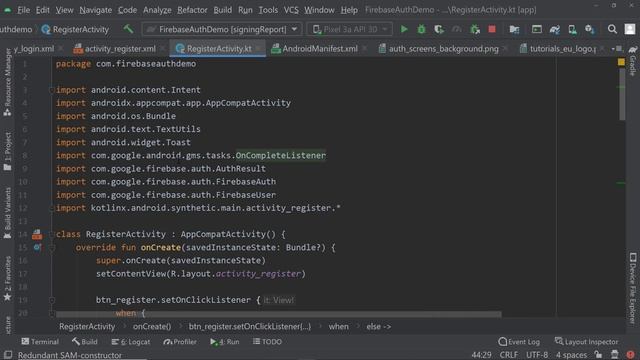640x360 pixels.
Task: Open the SDK Manager toolbar icon
Action: tap(589, 29)
